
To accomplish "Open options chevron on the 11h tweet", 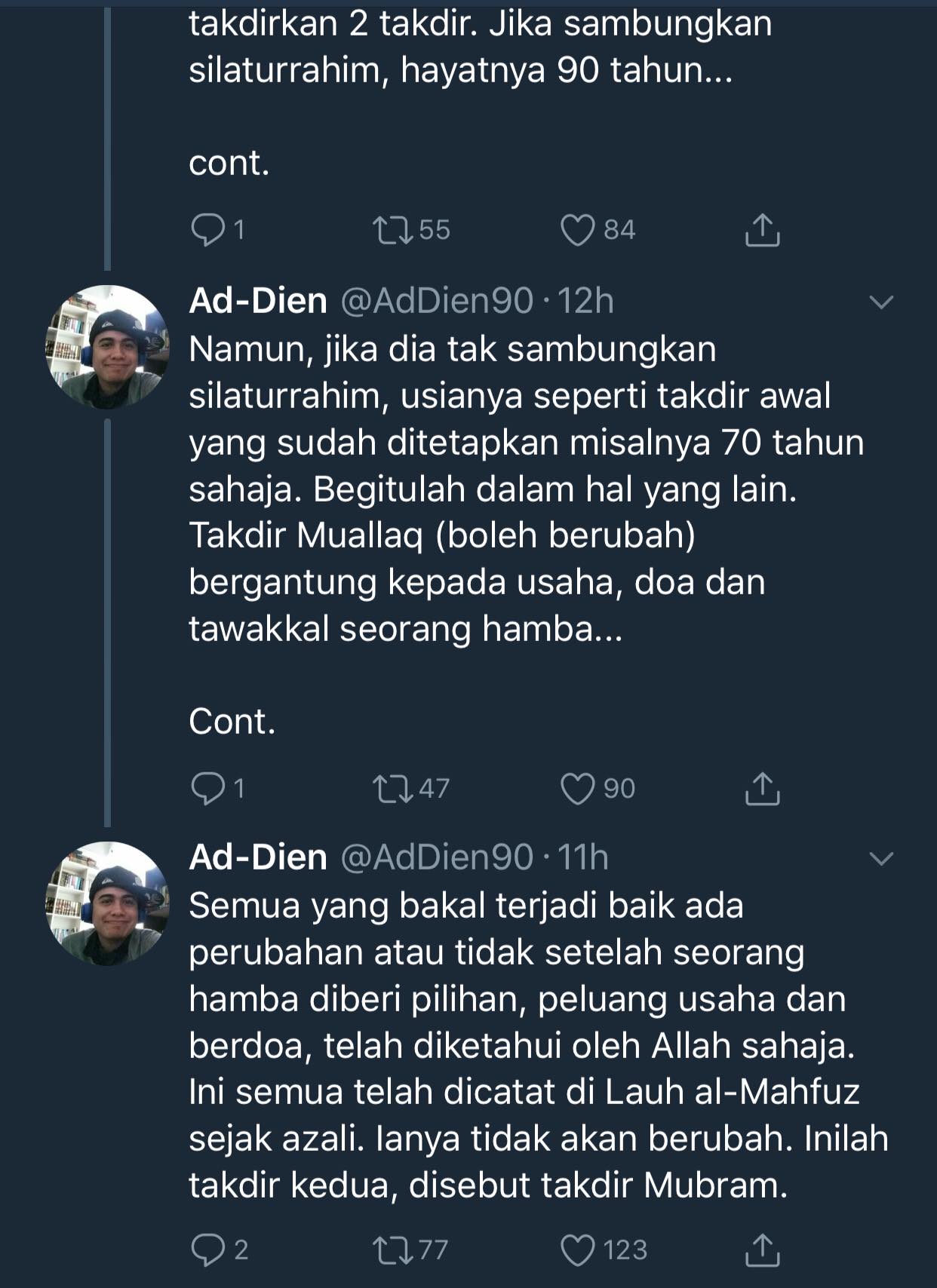I will [x=881, y=859].
